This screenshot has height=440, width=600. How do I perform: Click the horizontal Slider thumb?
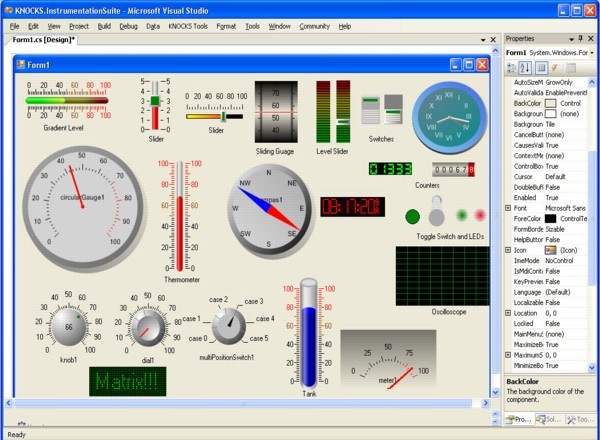[x=223, y=116]
